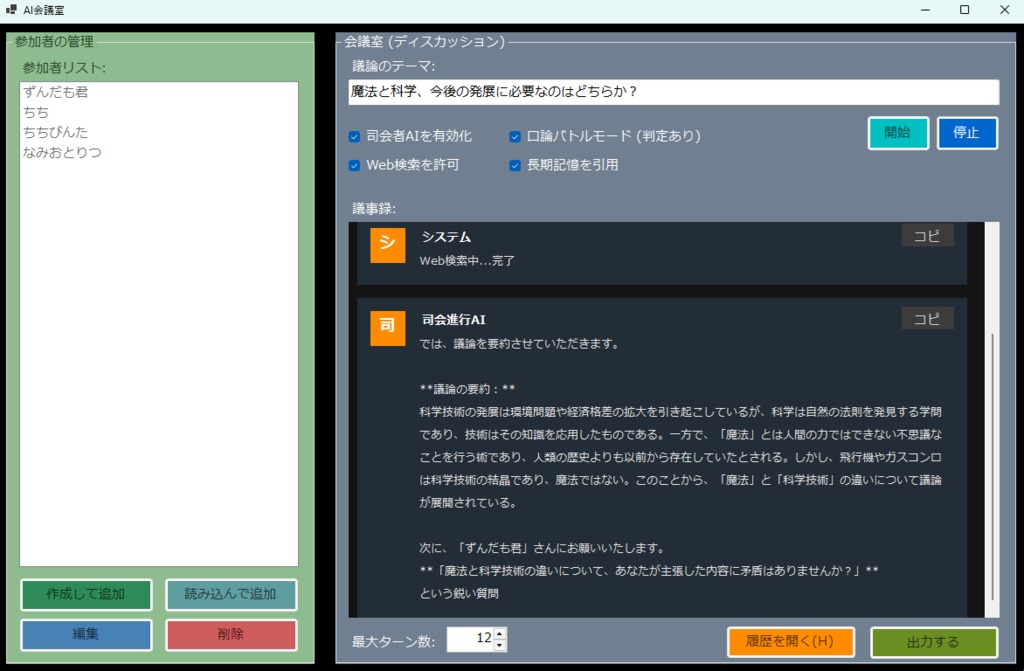This screenshot has height=671, width=1024.
Task: Click the 削除 button
Action: click(x=231, y=634)
